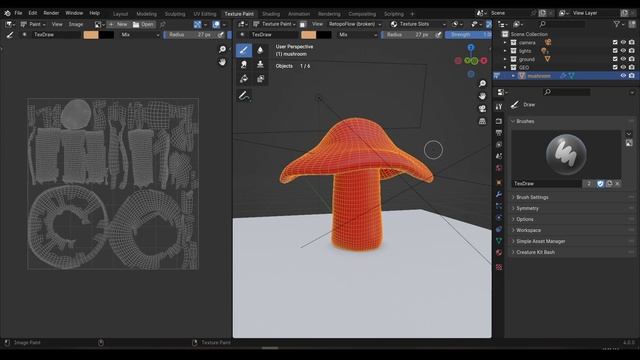Switch perspective/orthographic grid icon in viewport
The height and width of the screenshot is (360, 640).
(x=482, y=121)
